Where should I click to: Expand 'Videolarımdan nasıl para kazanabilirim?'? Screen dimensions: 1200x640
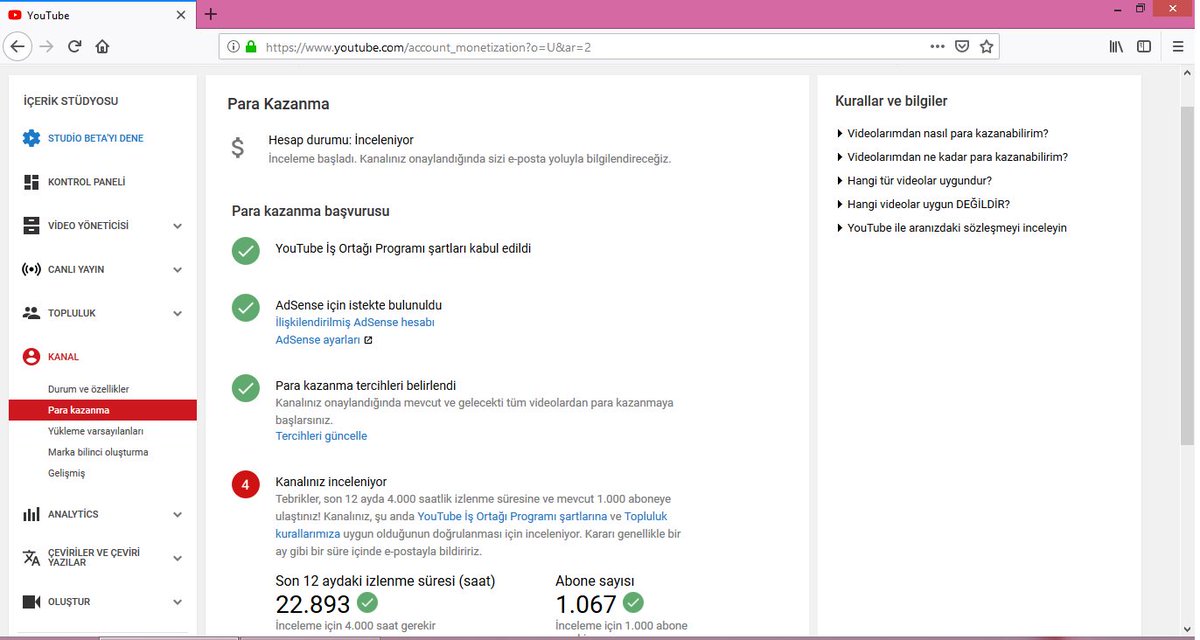942,133
